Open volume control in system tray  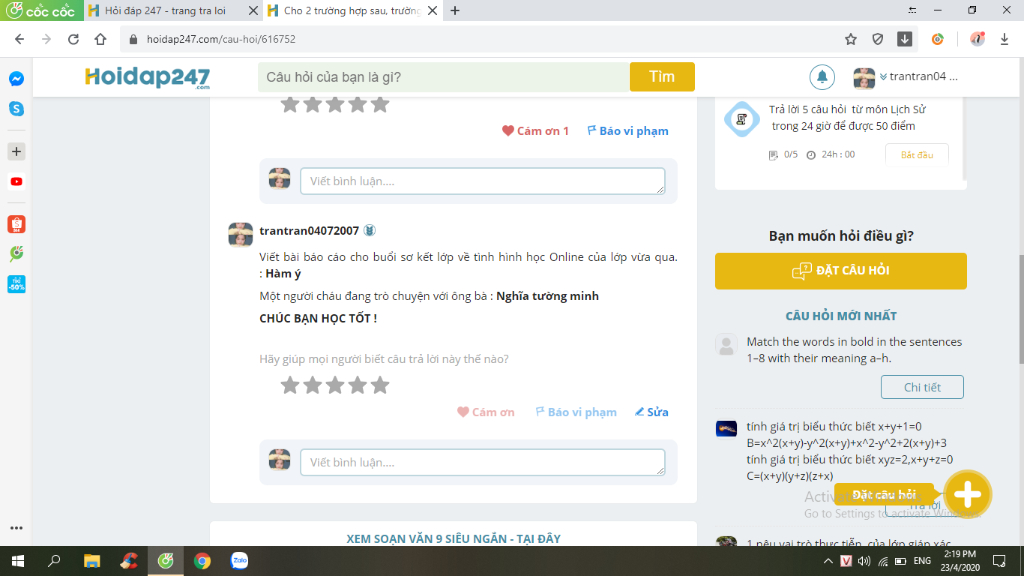(x=864, y=561)
